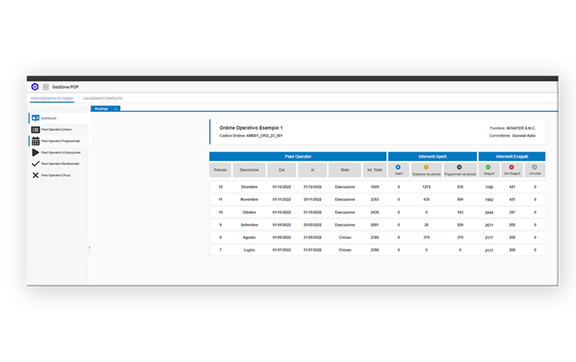
Task: Click period number 7 in Luglio row
Action: click(x=220, y=250)
